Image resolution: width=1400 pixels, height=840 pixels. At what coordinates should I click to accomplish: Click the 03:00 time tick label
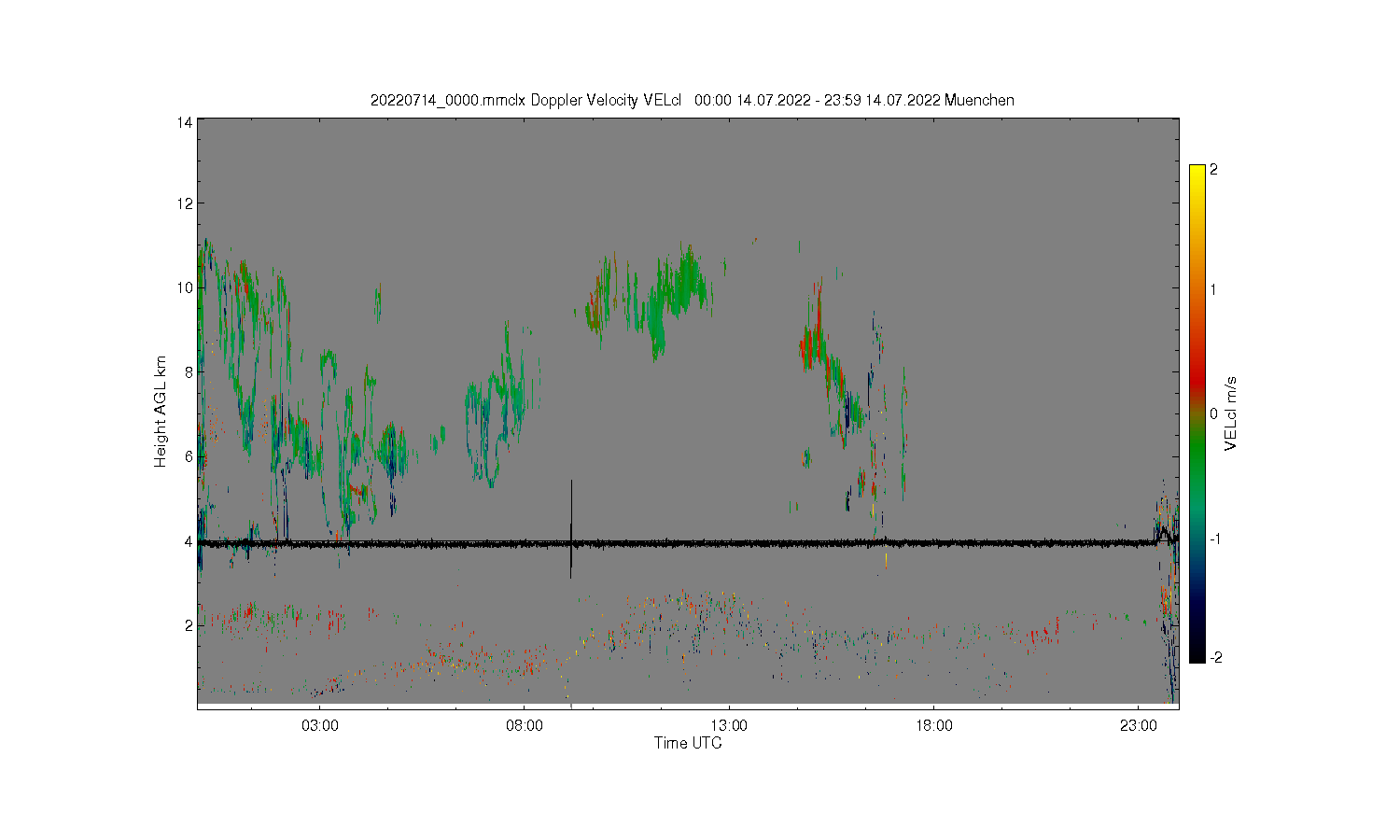pos(320,726)
